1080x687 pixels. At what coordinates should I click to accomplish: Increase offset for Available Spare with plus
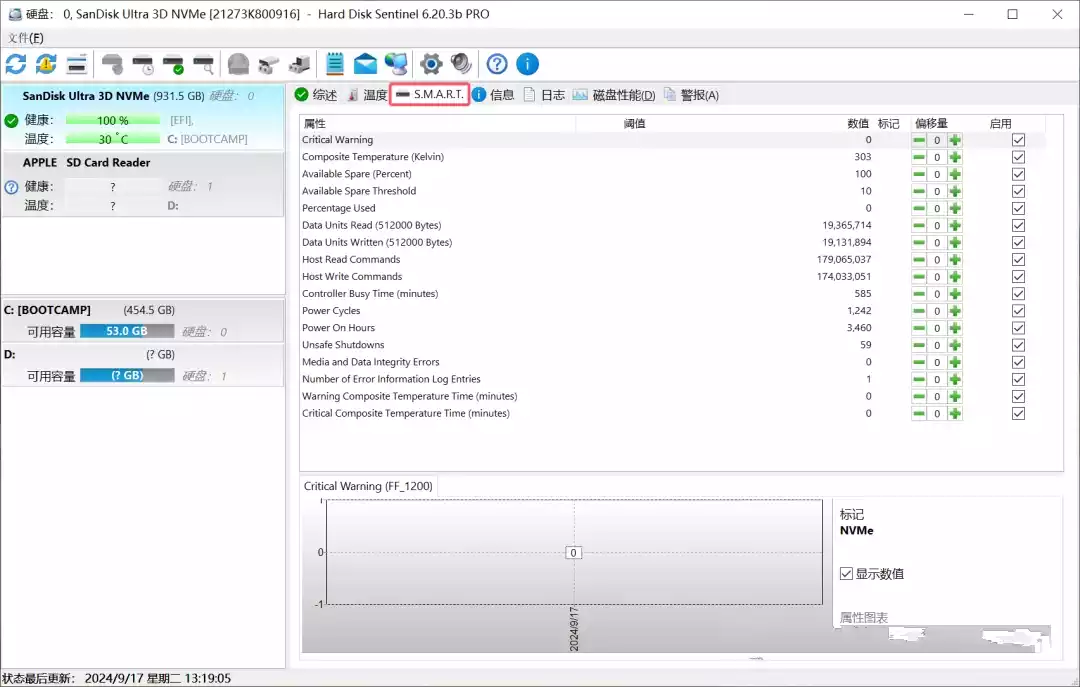point(955,174)
